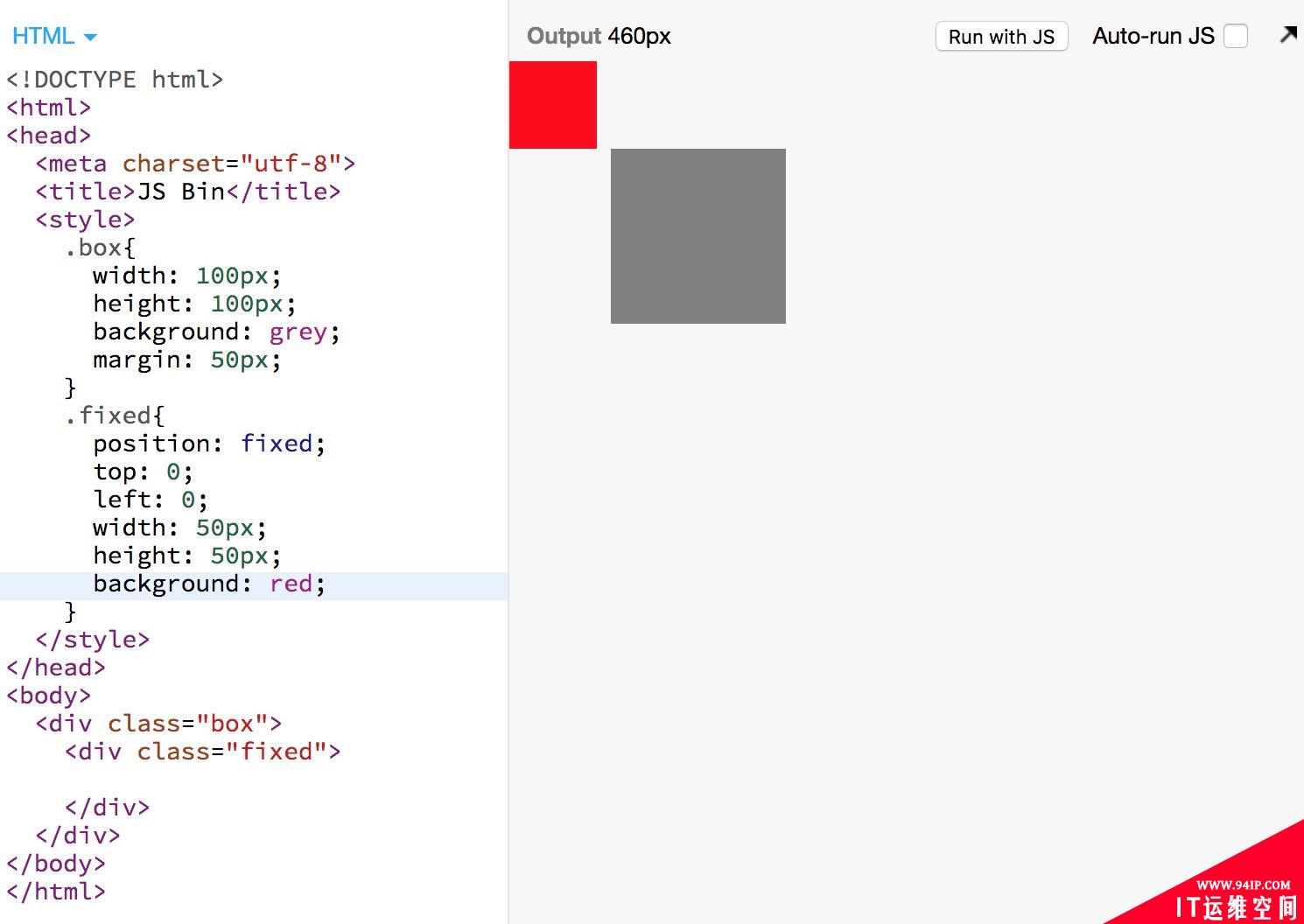Viewport: 1304px width, 924px height.
Task: Pop out the output with arrow icon
Action: click(x=1288, y=35)
